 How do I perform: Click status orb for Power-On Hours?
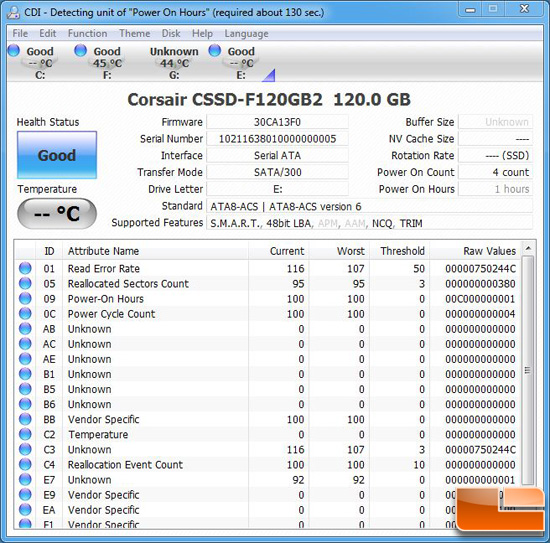(25, 299)
